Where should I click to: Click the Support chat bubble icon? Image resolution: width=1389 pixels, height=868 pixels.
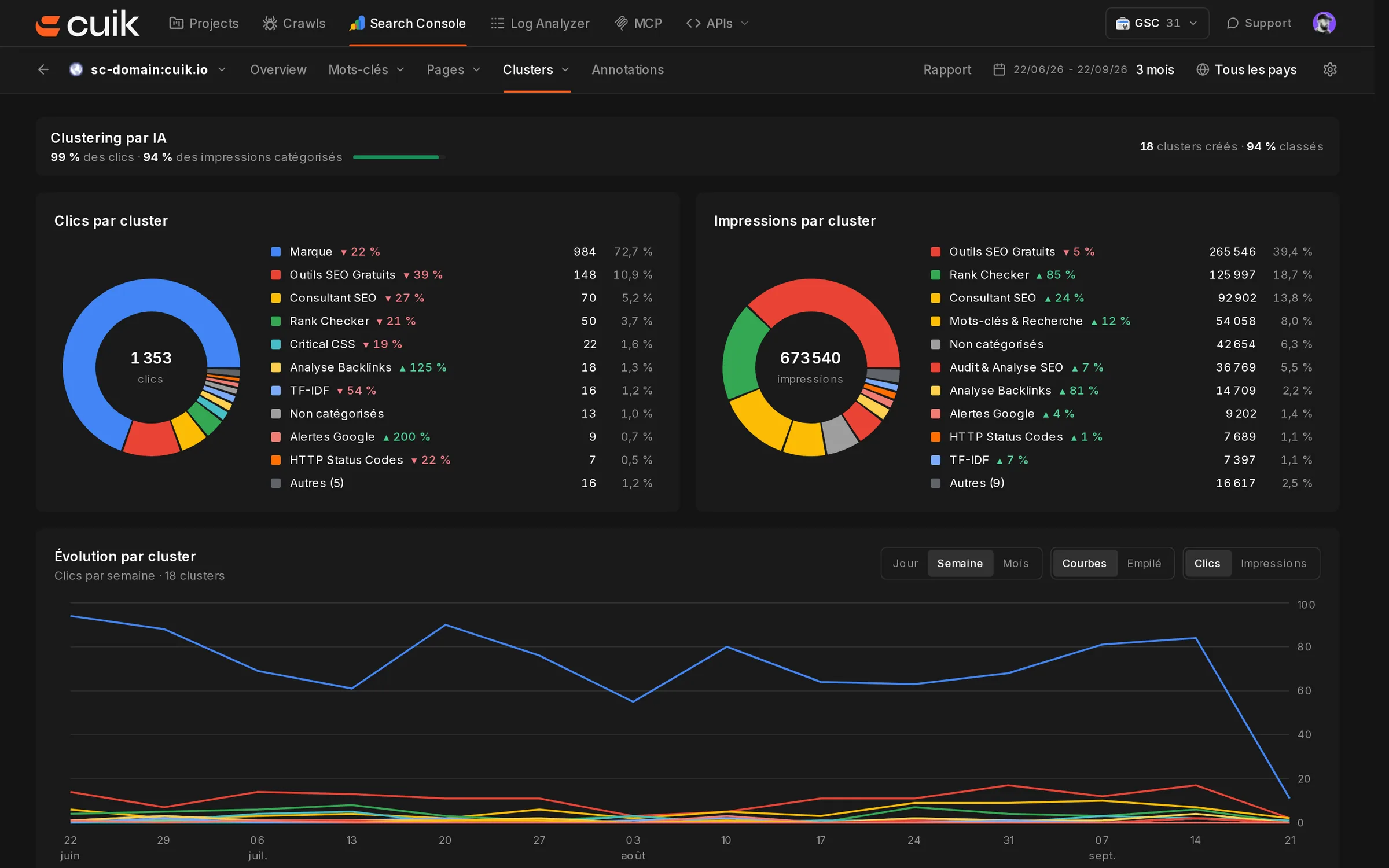click(x=1232, y=23)
